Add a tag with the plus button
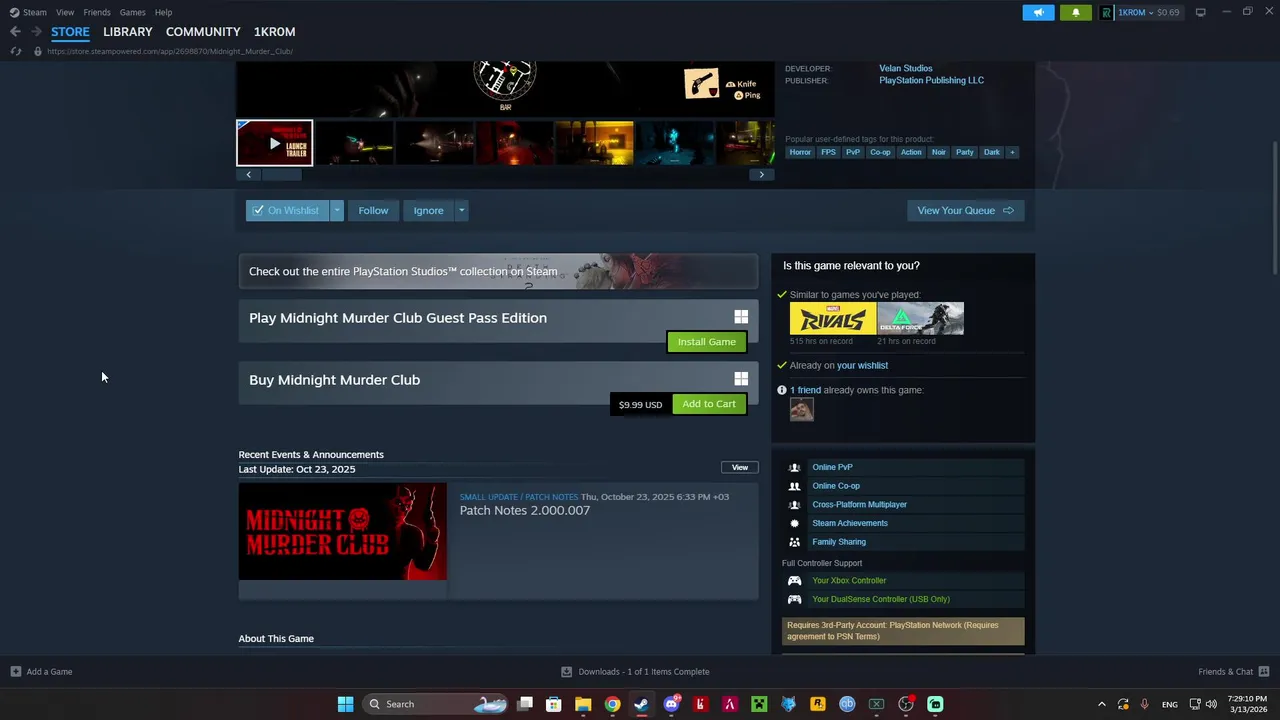The height and width of the screenshot is (720, 1280). pos(1012,152)
